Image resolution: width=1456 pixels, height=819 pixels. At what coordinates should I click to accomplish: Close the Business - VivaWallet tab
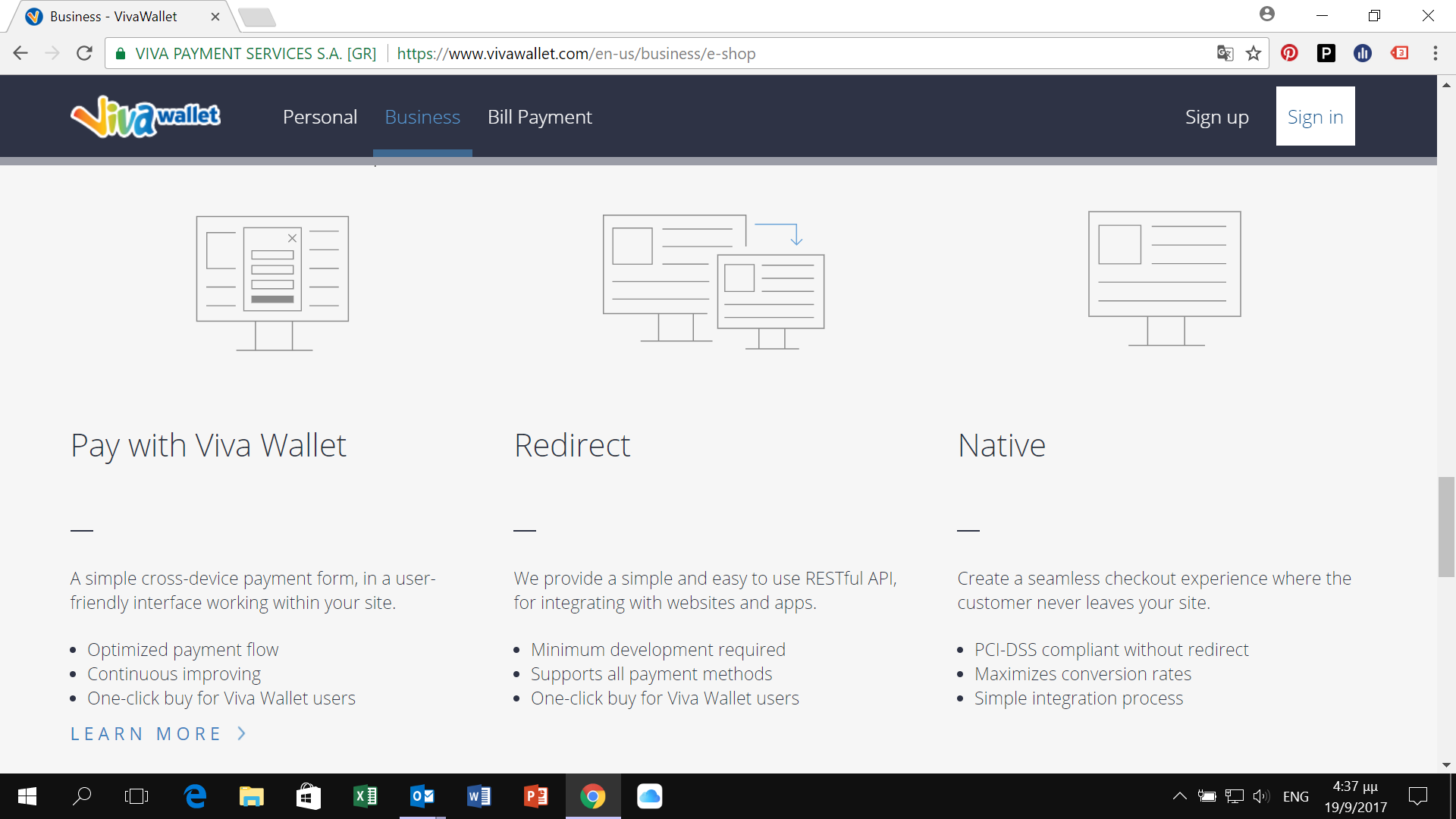tap(215, 16)
